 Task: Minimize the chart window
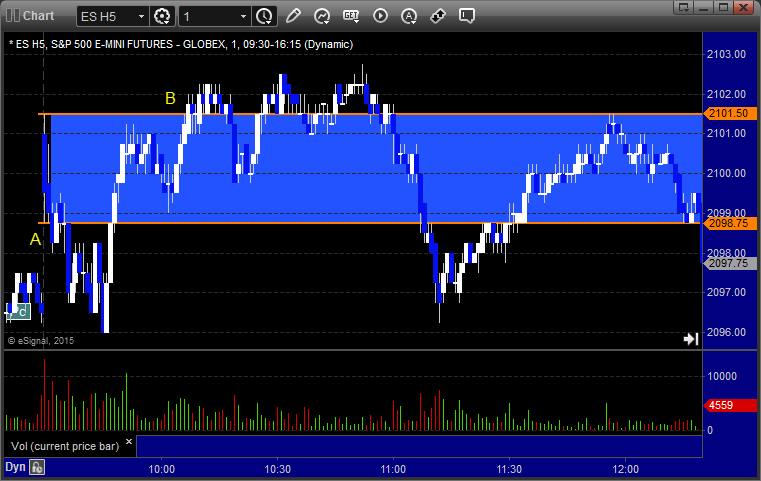tap(704, 7)
